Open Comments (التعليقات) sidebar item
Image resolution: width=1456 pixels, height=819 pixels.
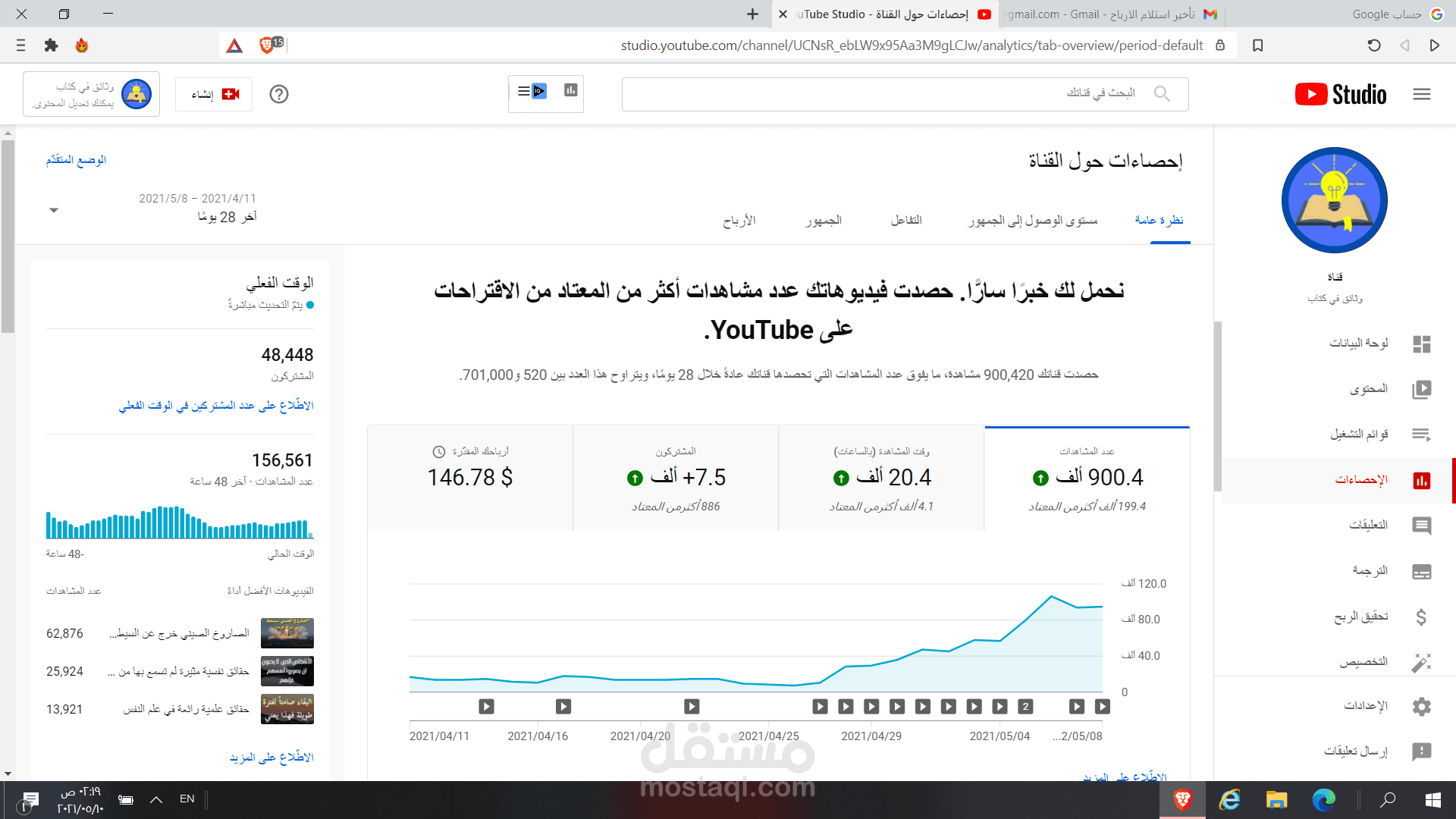(x=1338, y=525)
